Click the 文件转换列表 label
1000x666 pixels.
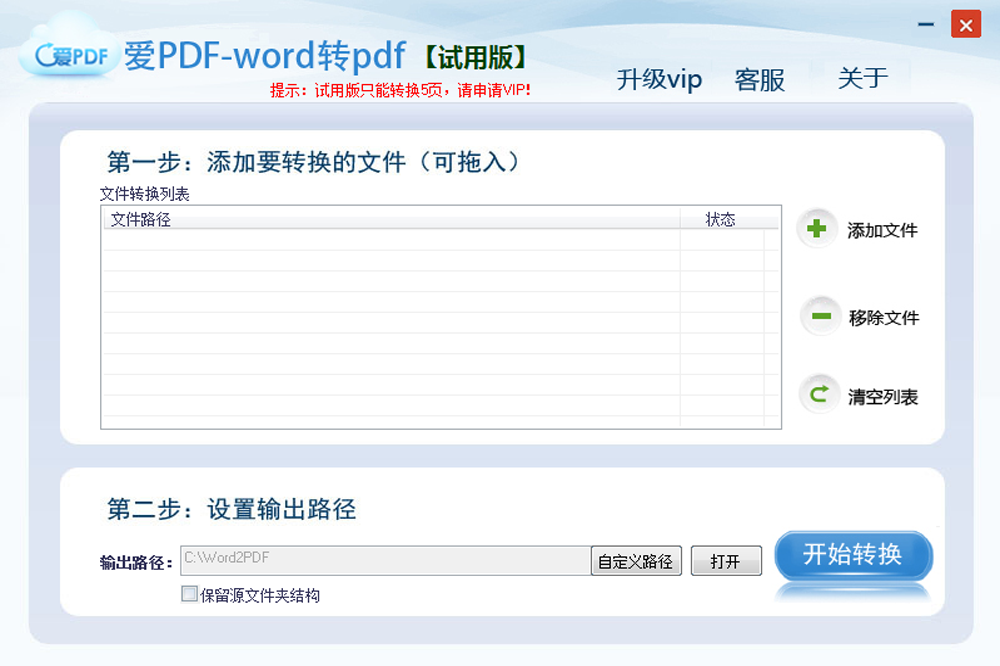(145, 194)
